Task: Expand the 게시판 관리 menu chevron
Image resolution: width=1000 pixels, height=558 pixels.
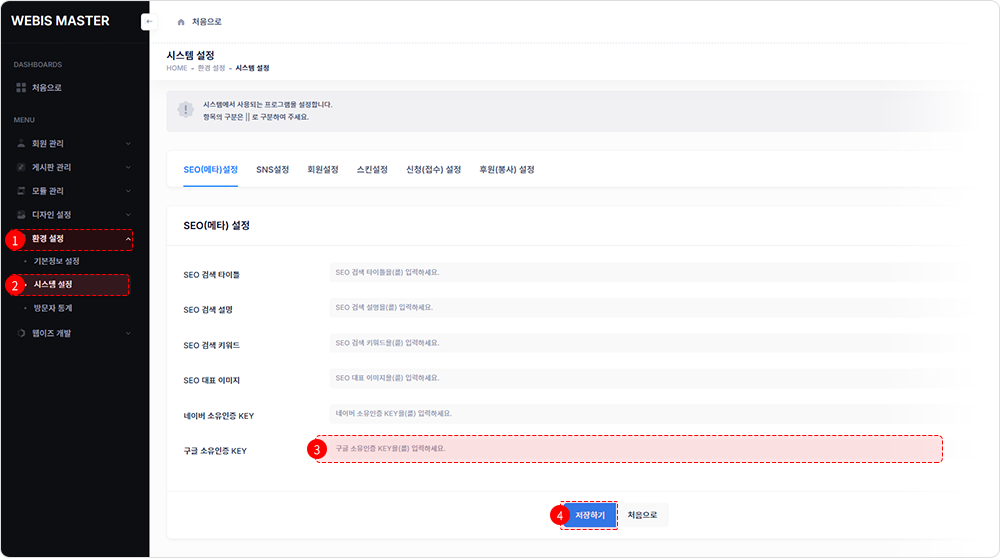Action: (128, 167)
